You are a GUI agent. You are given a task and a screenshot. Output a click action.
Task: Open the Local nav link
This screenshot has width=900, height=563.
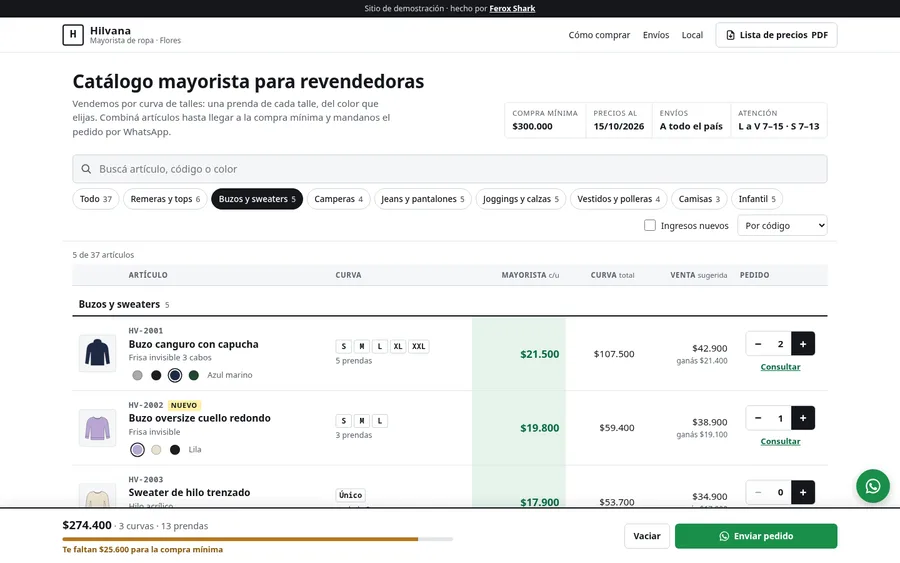(692, 35)
